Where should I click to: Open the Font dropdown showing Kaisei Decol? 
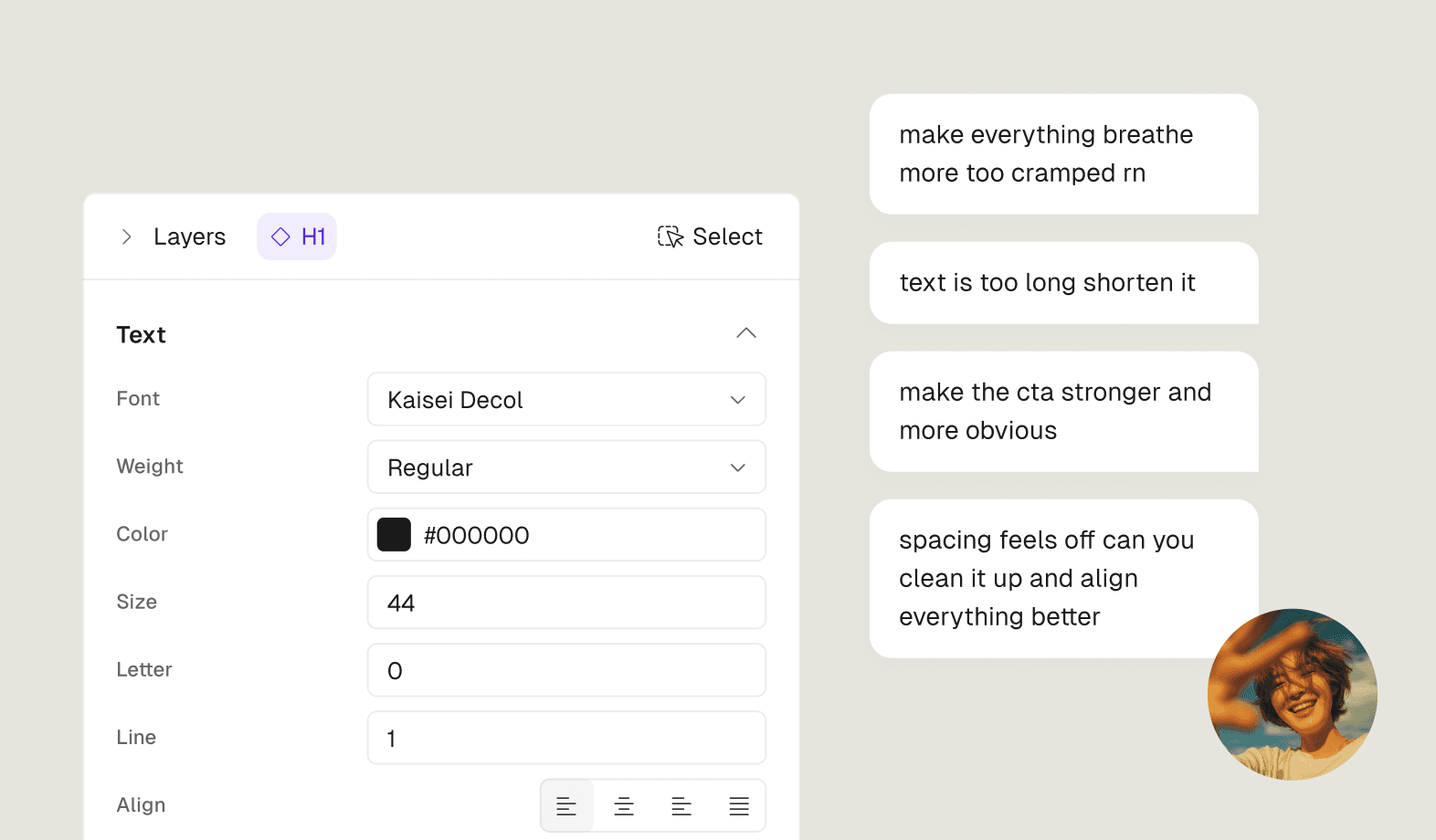point(566,400)
